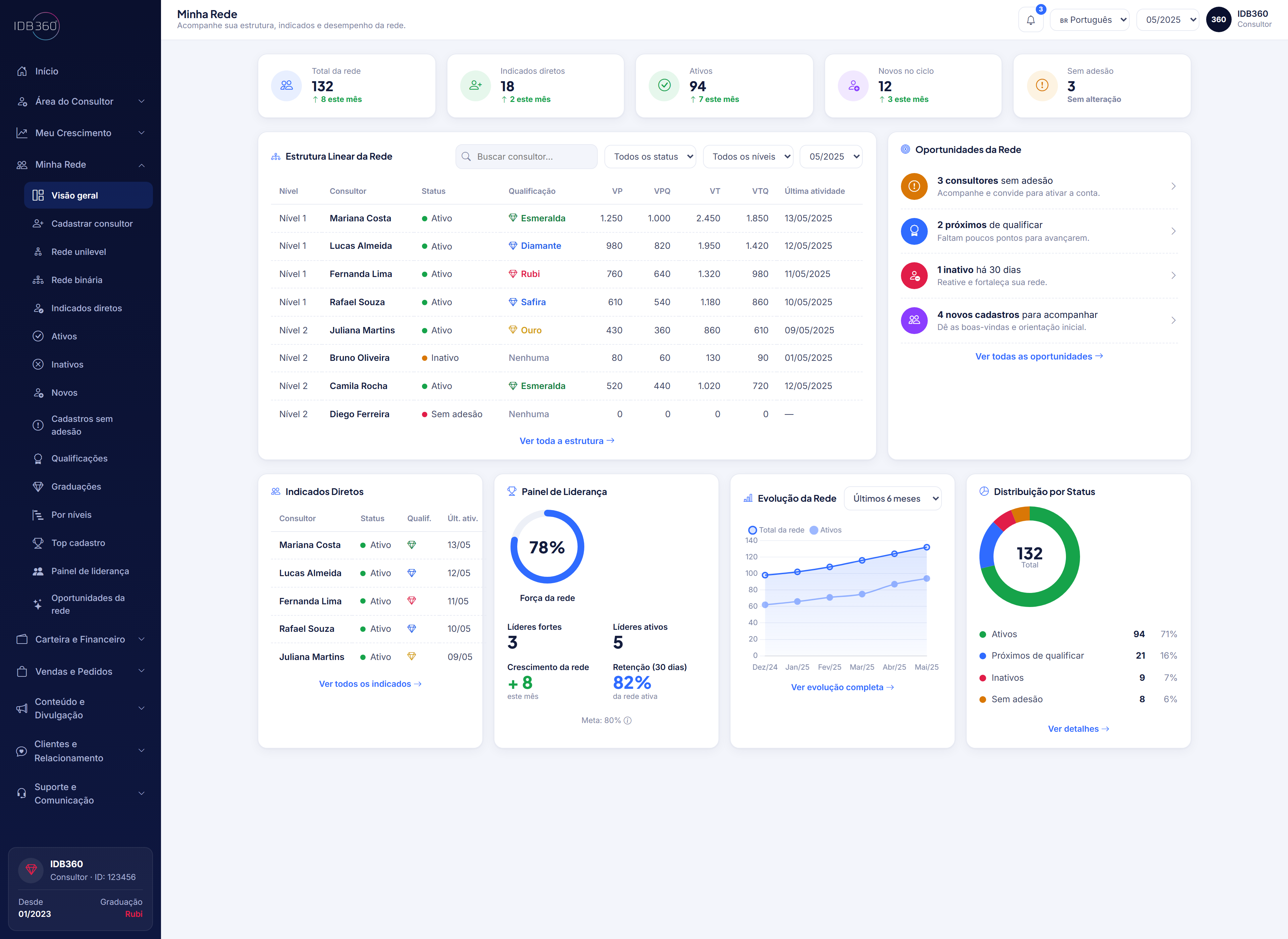
Task: Click the Rubi gem icon in Fernanda Lima row
Action: coord(513,274)
